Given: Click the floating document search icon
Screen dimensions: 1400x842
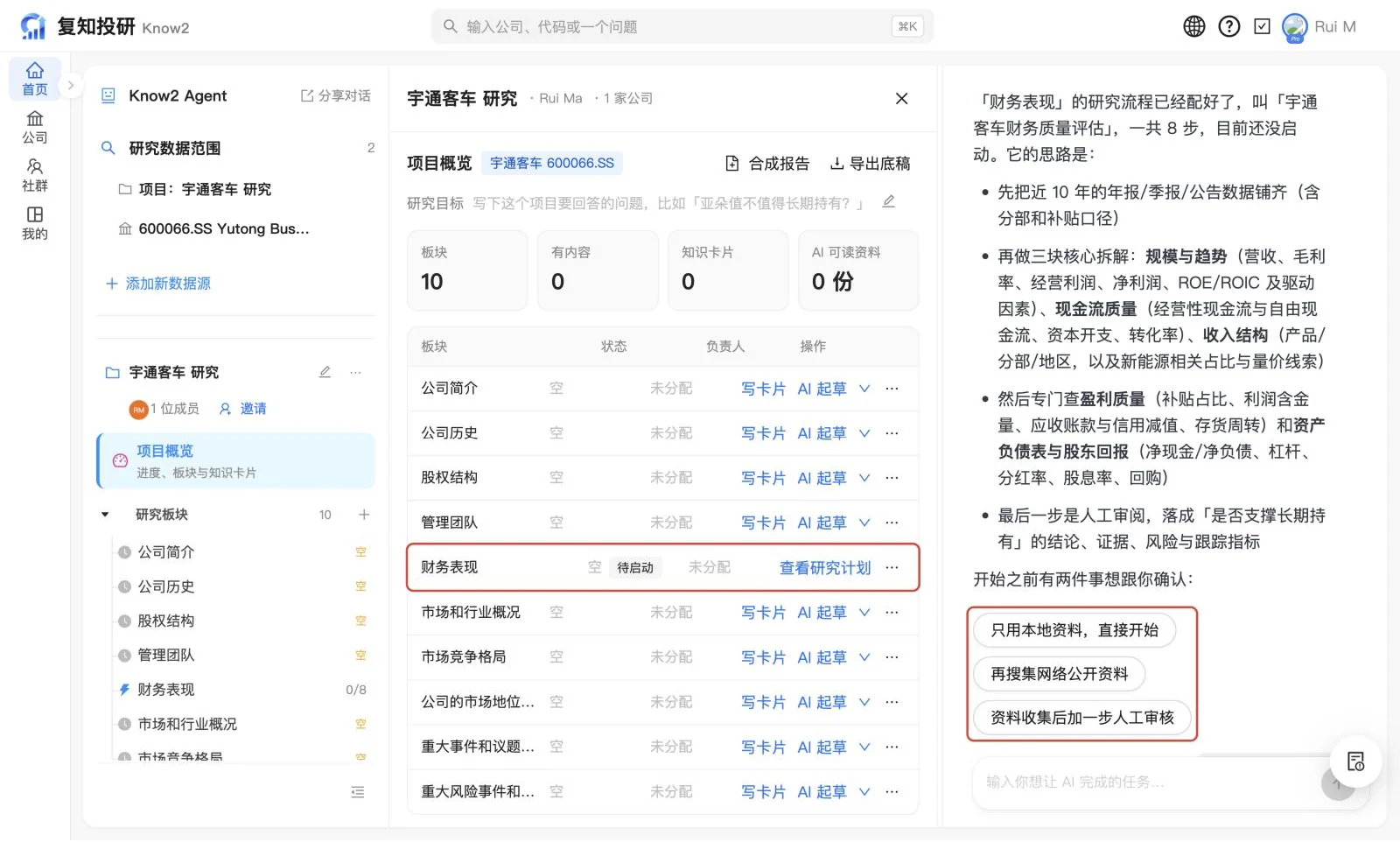Looking at the screenshot, I should 1355,761.
